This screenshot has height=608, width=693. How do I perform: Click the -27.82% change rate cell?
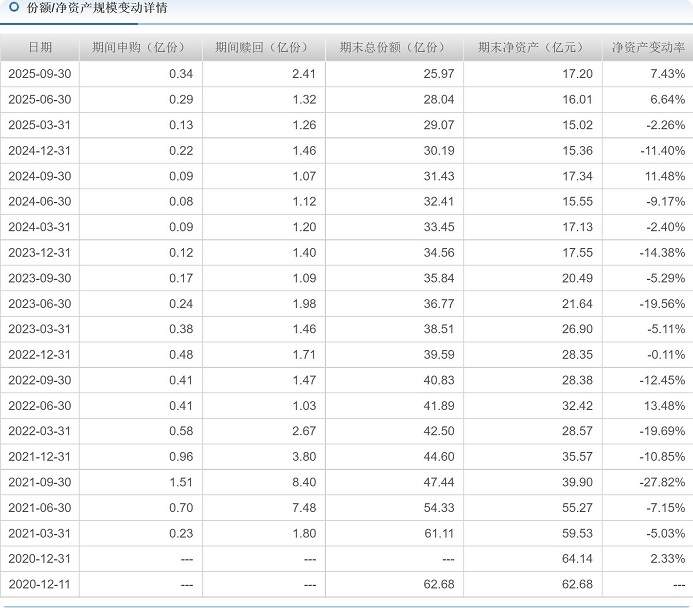click(x=663, y=482)
